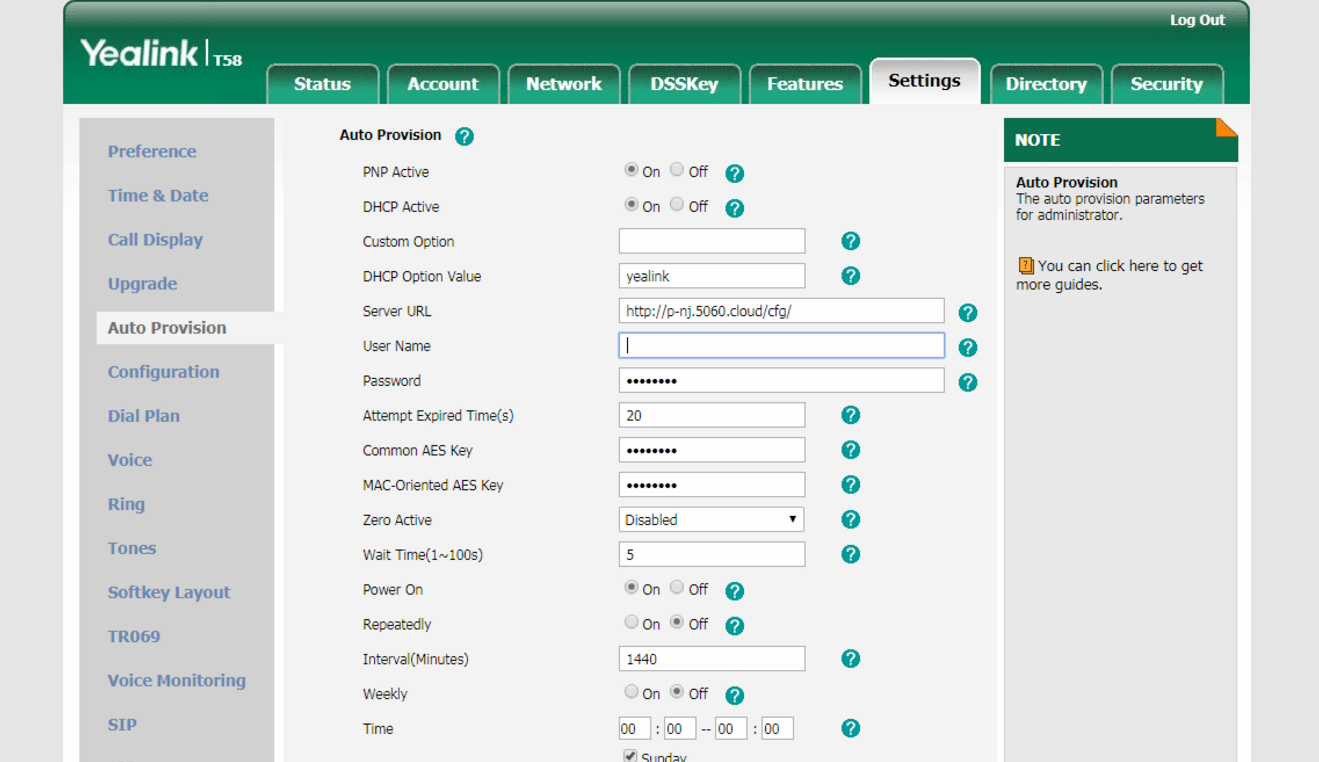1319x762 pixels.
Task: Click help icon for Interval(Minutes)
Action: 851,659
